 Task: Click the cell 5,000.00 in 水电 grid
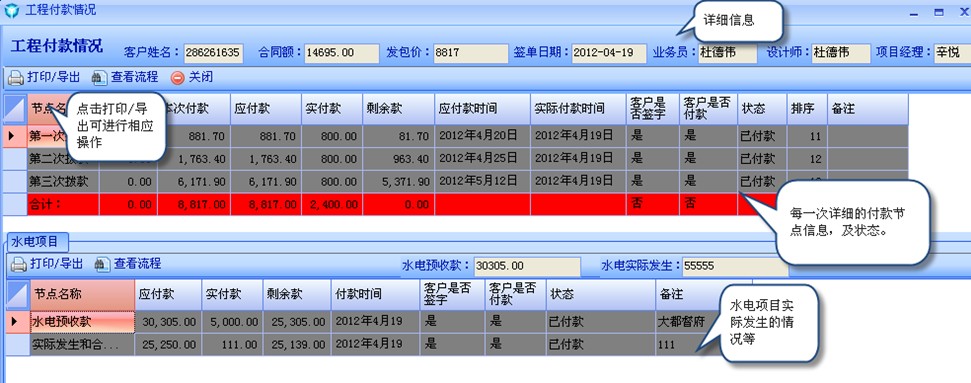(232, 322)
